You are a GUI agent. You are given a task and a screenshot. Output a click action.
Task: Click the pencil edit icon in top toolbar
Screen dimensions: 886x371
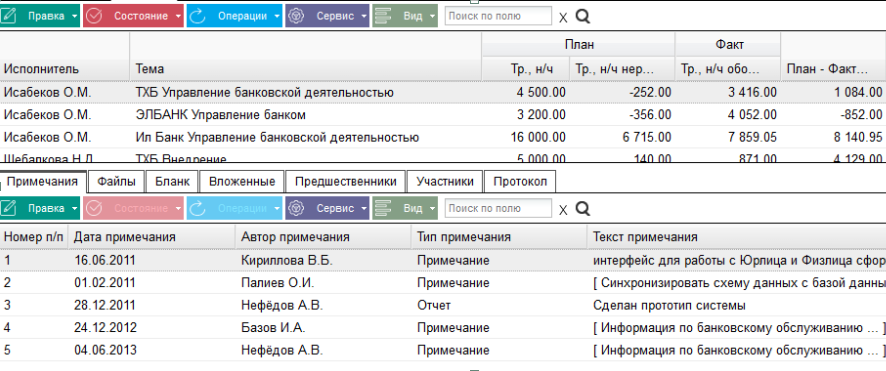(9, 16)
